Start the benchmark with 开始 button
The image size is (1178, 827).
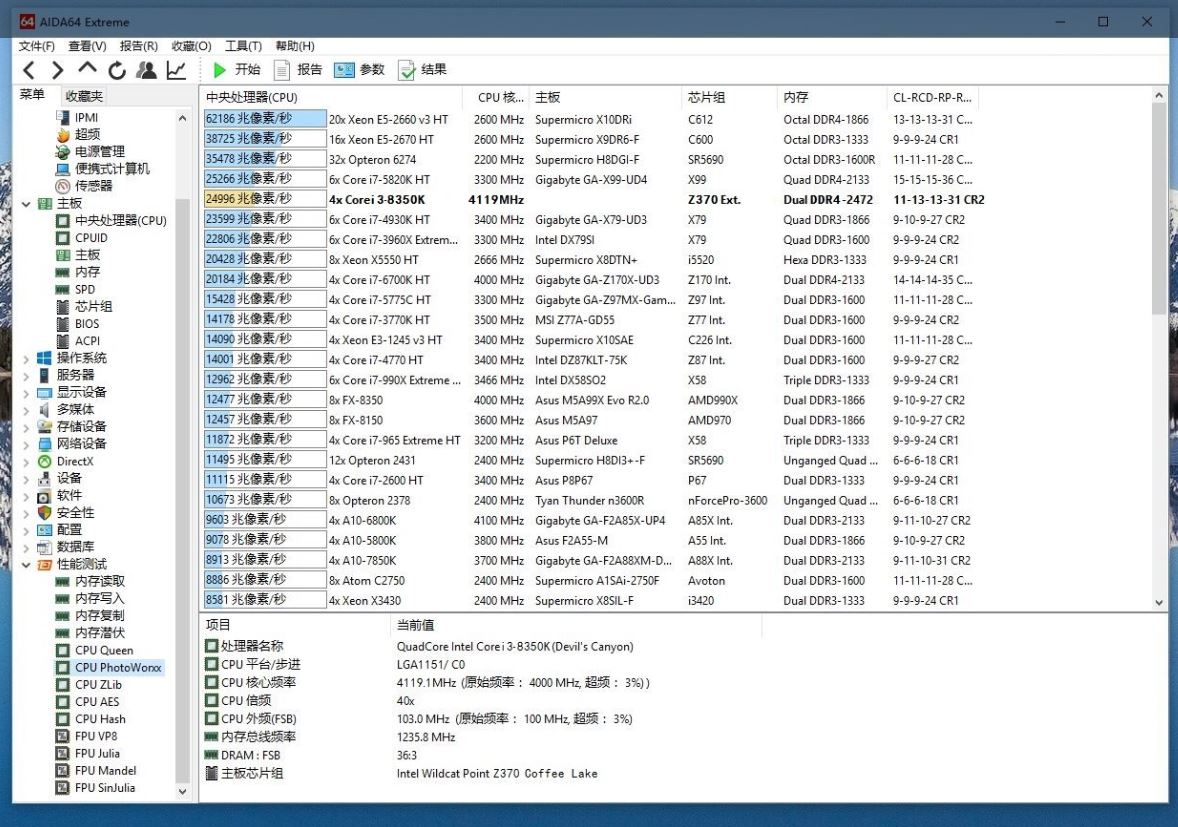[236, 70]
